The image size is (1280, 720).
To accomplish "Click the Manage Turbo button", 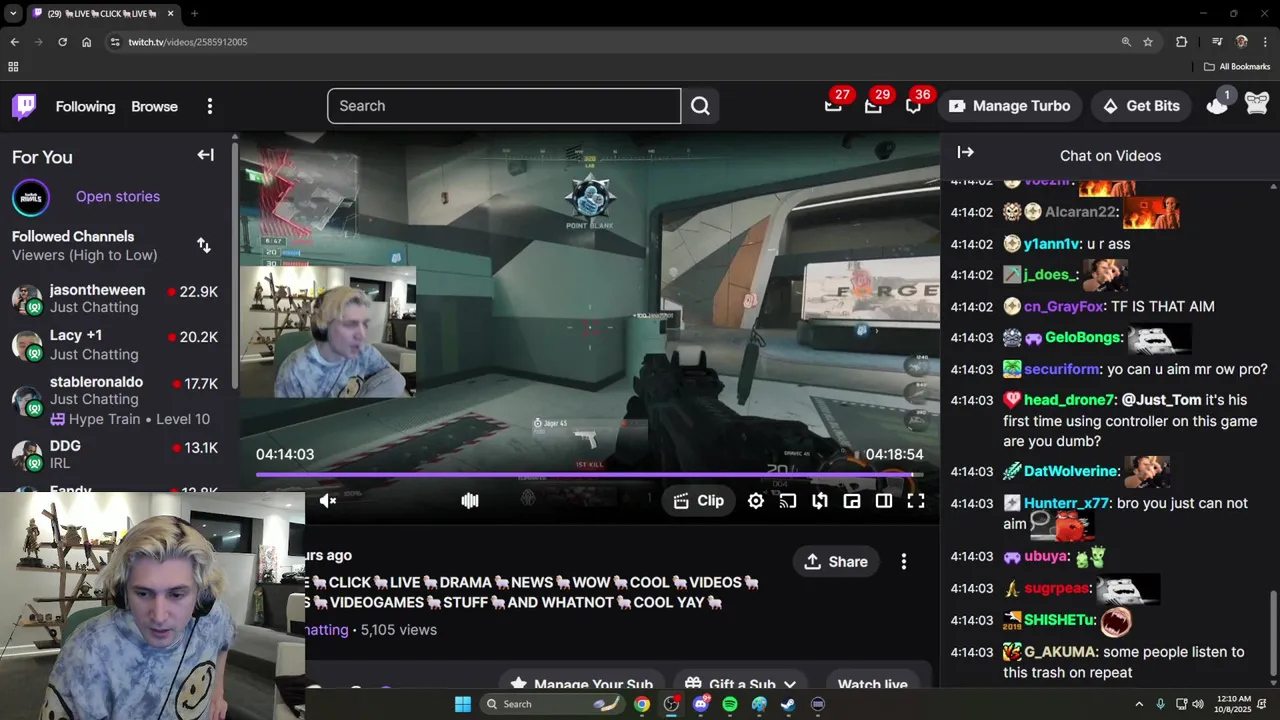I will coord(1009,106).
